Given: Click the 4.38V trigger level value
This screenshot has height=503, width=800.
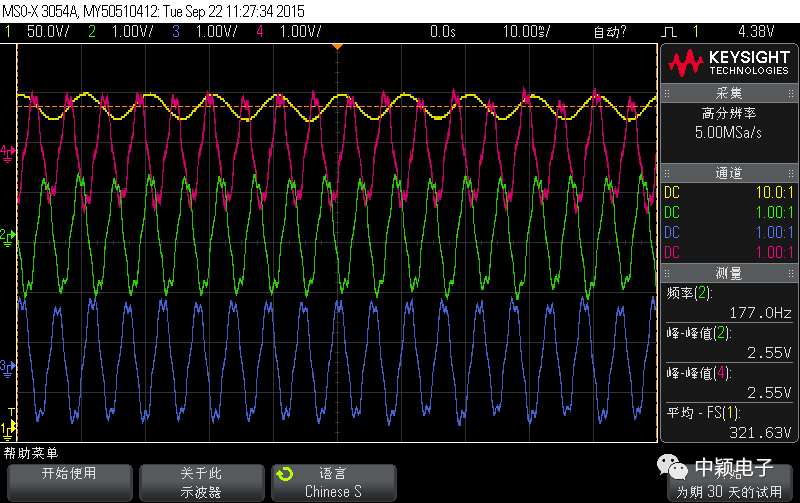Looking at the screenshot, I should click(756, 32).
